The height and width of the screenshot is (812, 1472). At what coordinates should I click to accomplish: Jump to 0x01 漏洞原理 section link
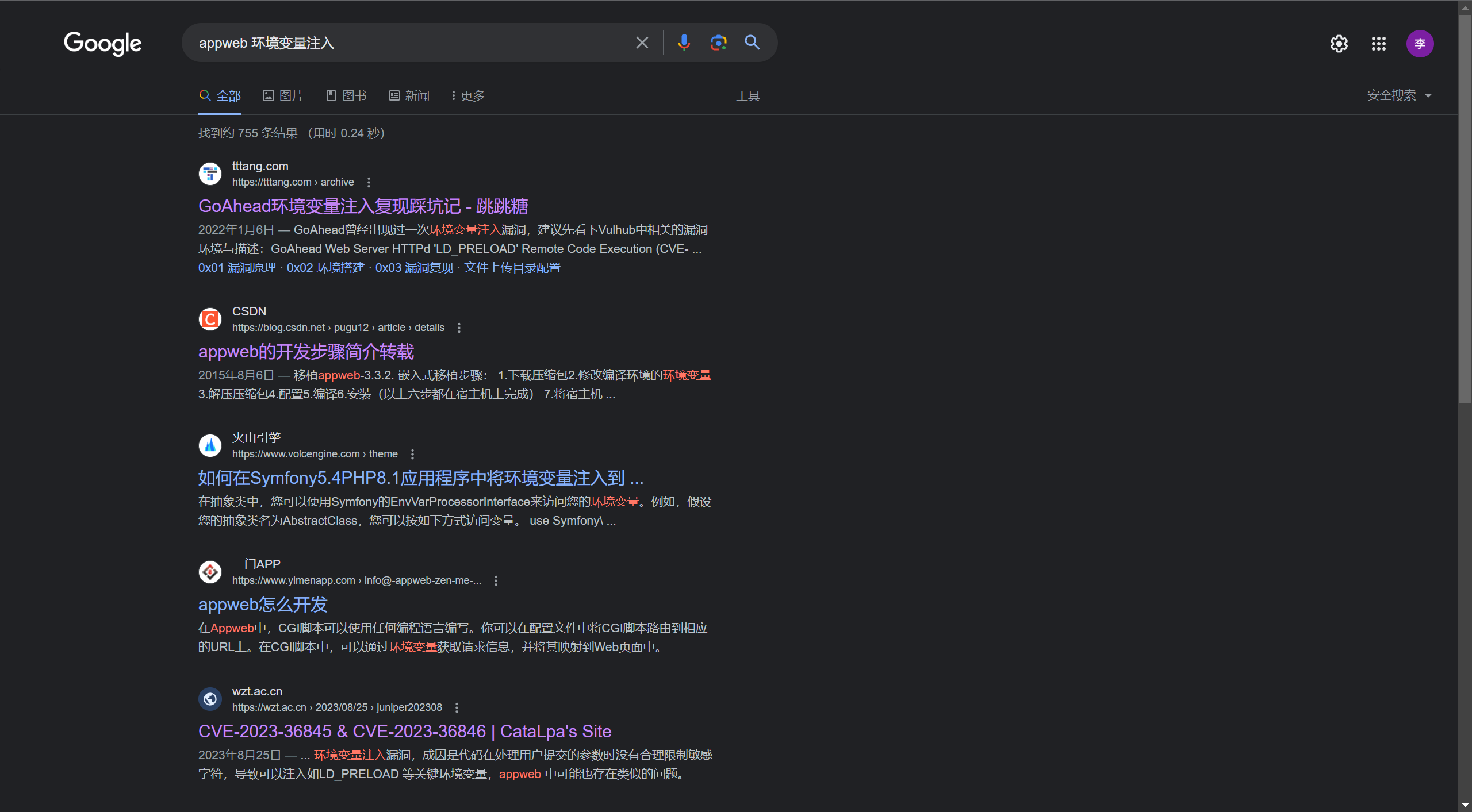pos(237,268)
